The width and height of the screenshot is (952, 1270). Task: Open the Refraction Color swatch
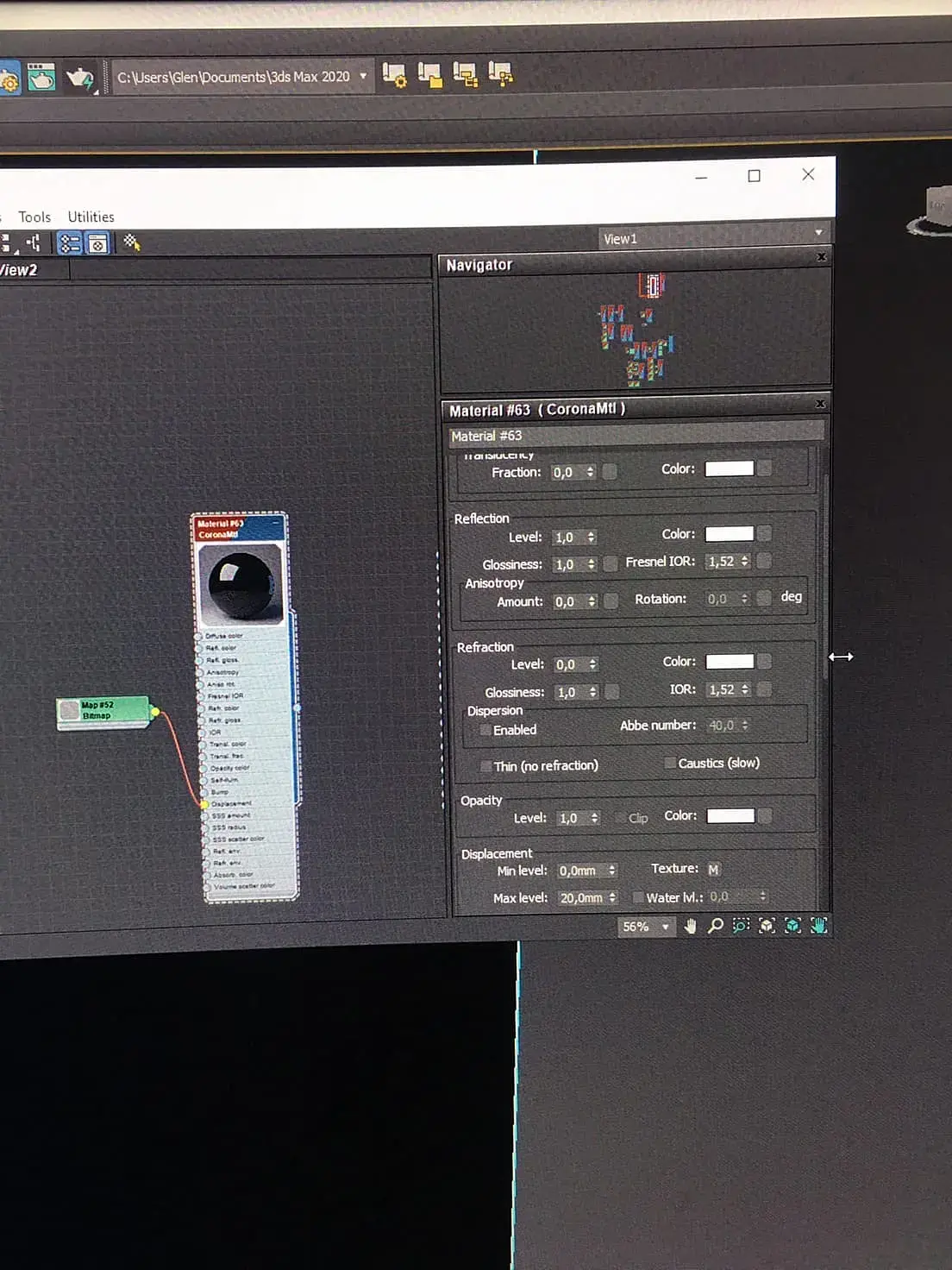[x=730, y=662]
